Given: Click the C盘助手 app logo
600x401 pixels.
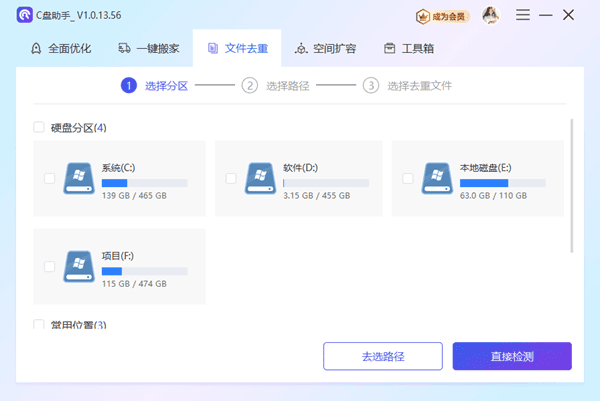Looking at the screenshot, I should point(22,16).
